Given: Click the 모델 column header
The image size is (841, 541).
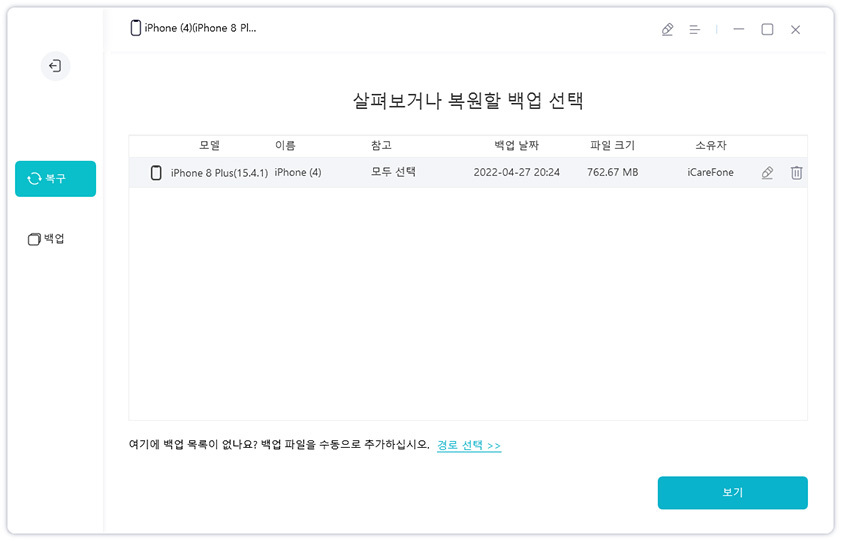Looking at the screenshot, I should click(209, 145).
